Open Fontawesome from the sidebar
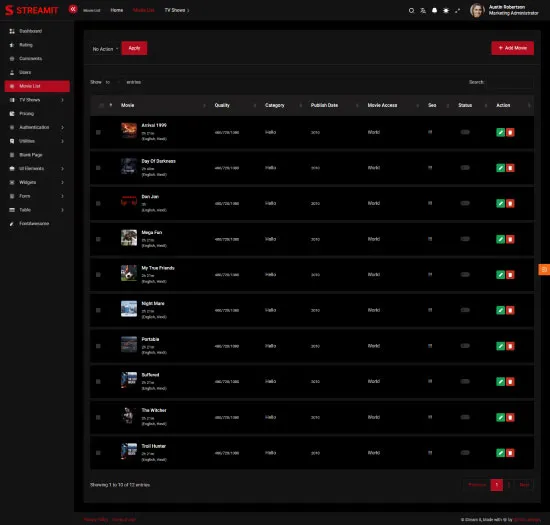This screenshot has width=550, height=525. tap(37, 223)
